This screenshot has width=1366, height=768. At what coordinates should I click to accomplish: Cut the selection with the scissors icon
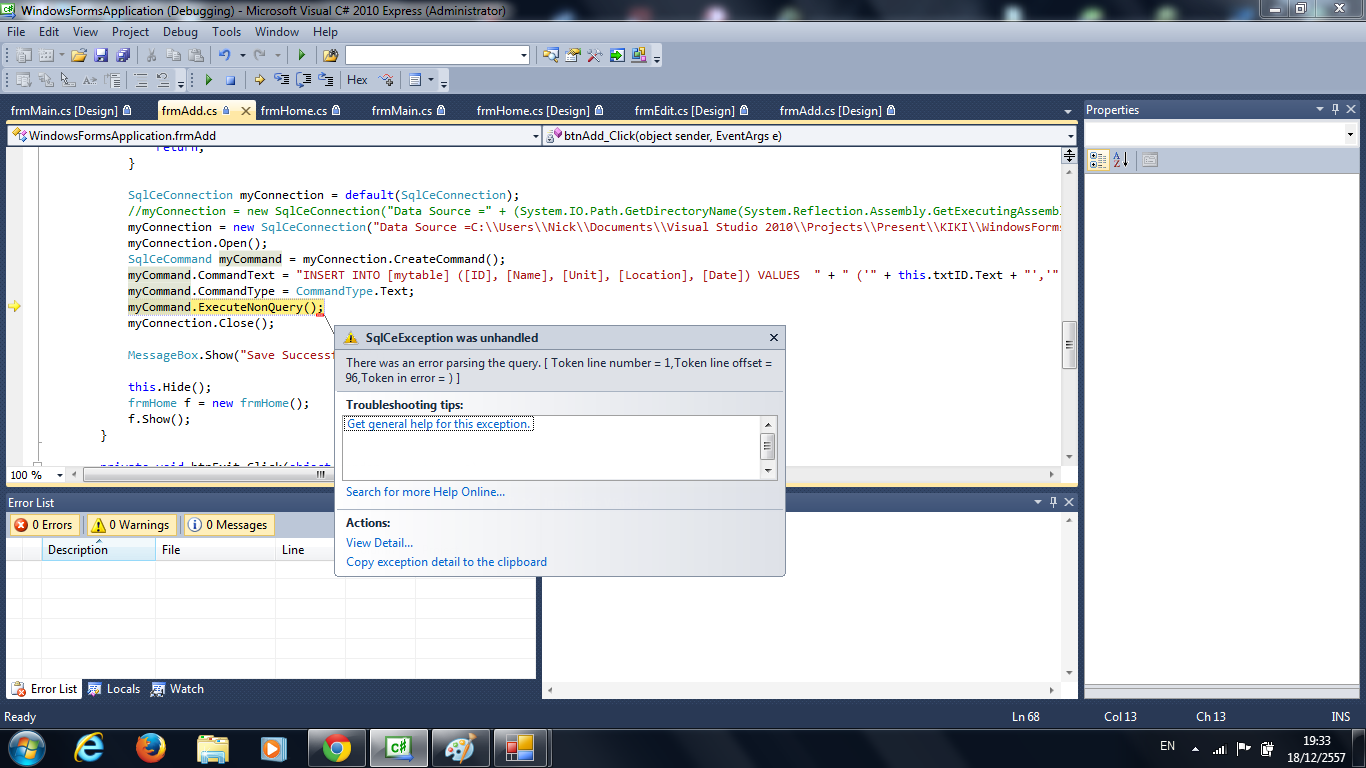[x=152, y=55]
